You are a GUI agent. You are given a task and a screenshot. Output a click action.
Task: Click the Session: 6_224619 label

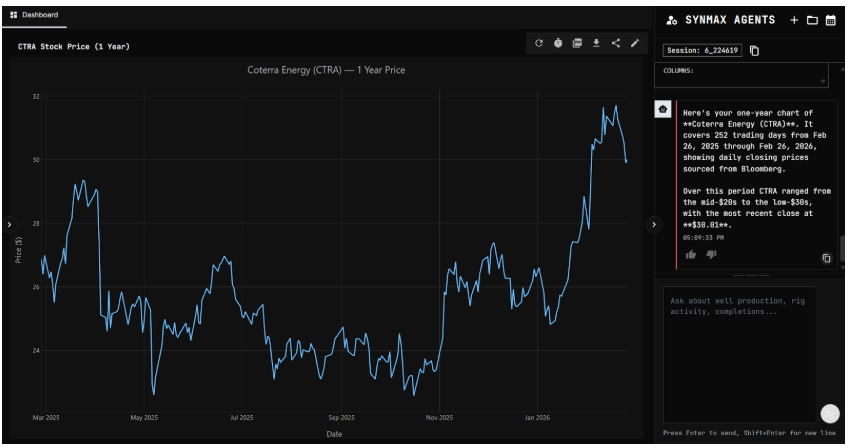pyautogui.click(x=702, y=51)
